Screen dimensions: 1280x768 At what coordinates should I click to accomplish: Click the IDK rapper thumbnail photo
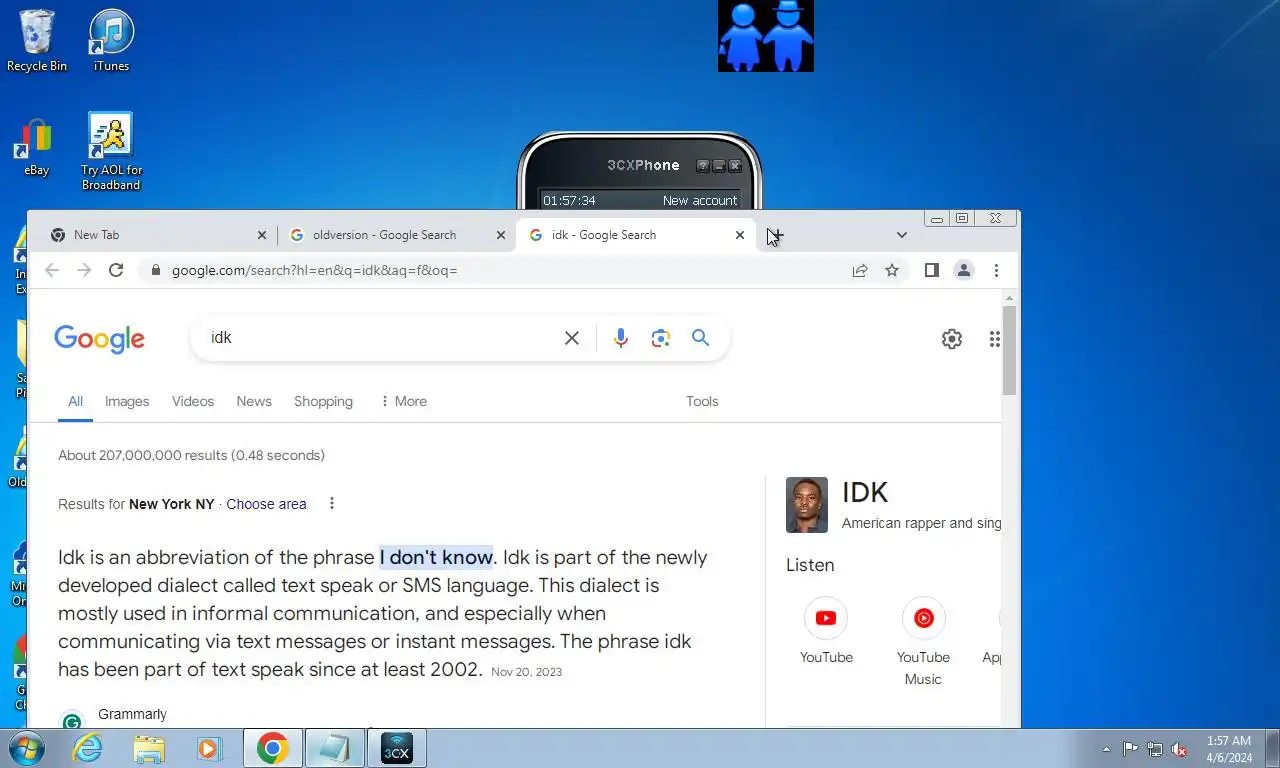807,505
